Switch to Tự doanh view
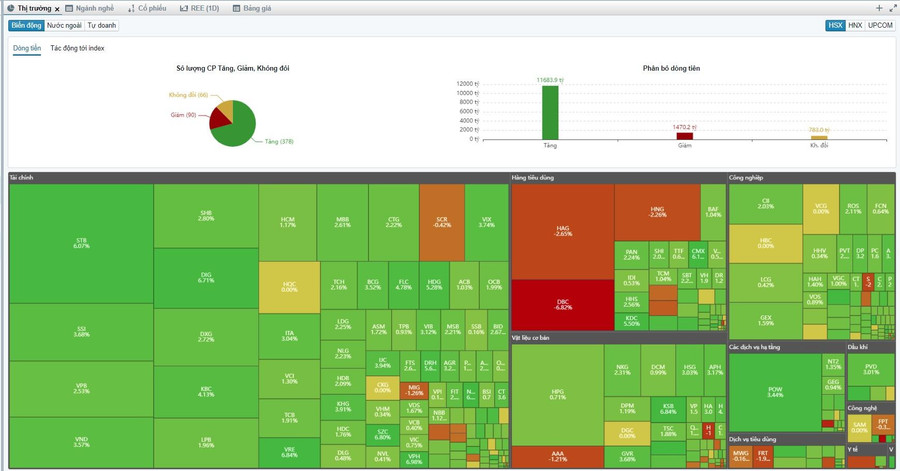The height and width of the screenshot is (471, 900). 102,25
